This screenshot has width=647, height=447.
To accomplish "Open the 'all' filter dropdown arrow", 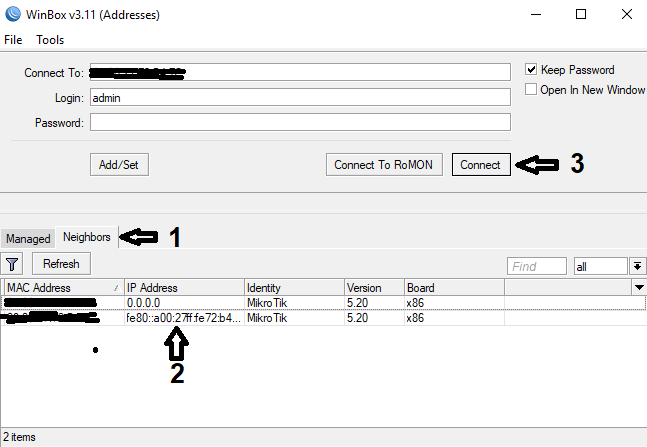I will 637,266.
